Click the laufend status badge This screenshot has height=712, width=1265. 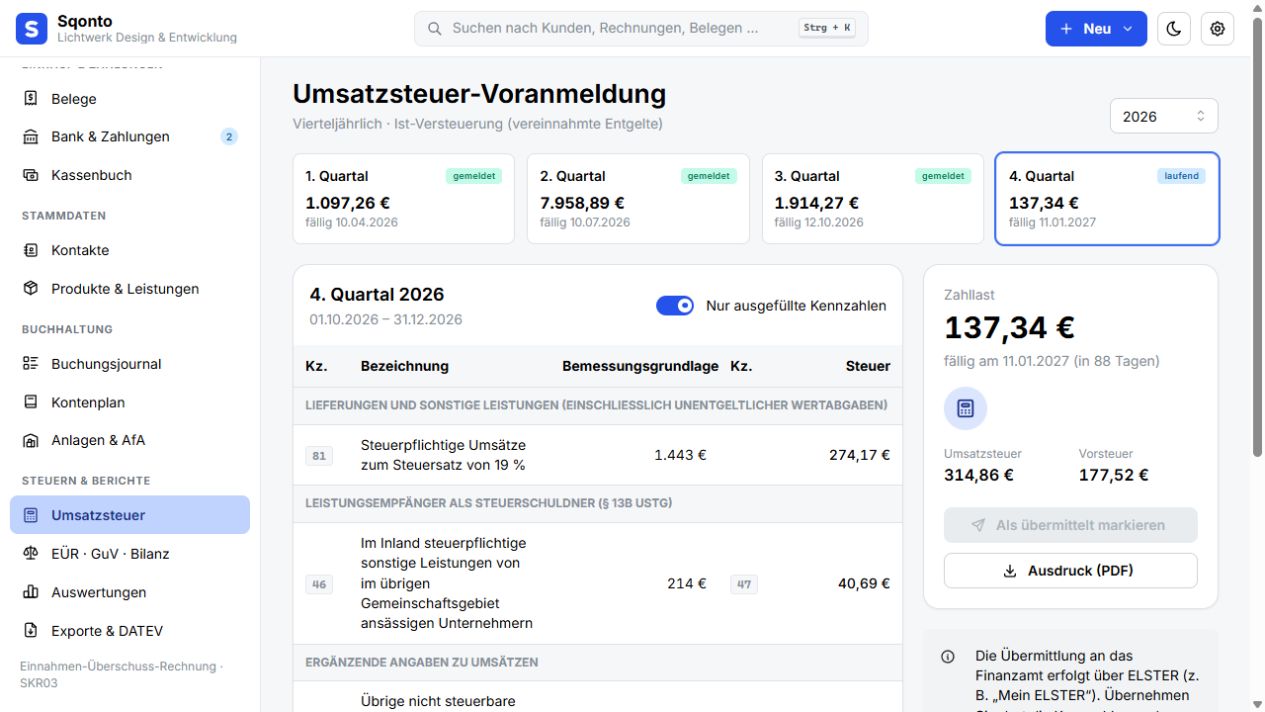pos(1182,176)
